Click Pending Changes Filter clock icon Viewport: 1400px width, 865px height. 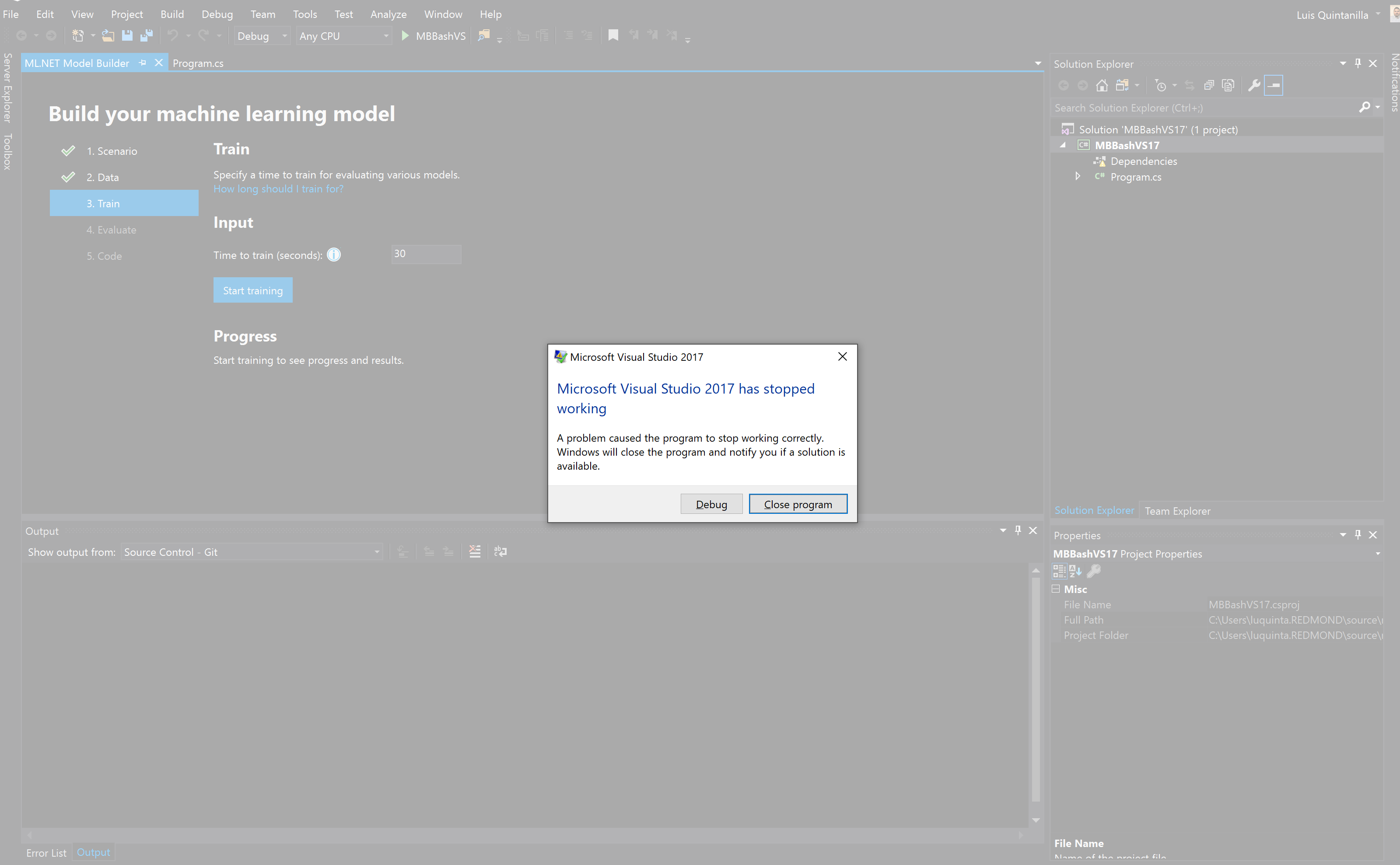pos(1160,85)
